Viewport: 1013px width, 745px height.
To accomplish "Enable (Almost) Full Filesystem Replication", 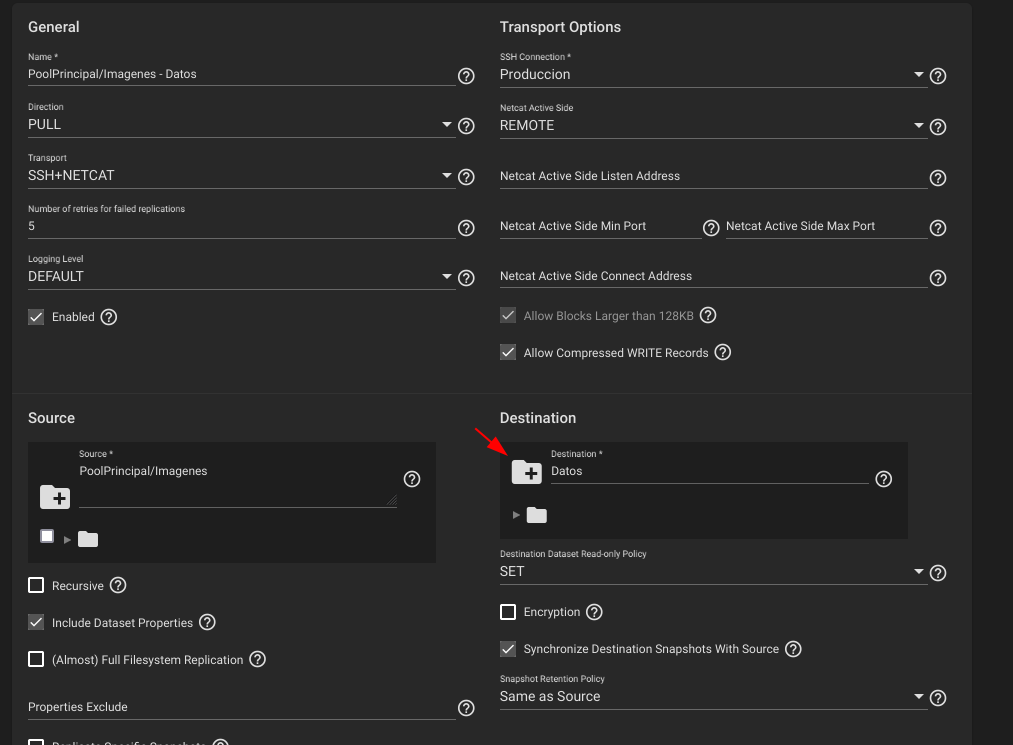I will click(36, 659).
